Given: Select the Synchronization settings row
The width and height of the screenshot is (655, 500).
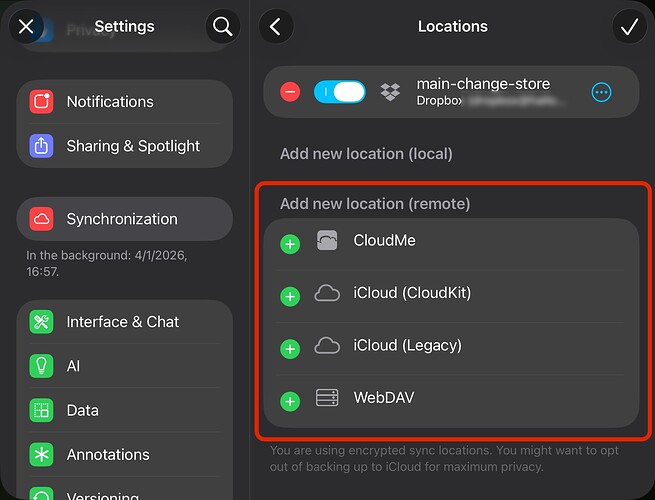Looking at the screenshot, I should [124, 219].
